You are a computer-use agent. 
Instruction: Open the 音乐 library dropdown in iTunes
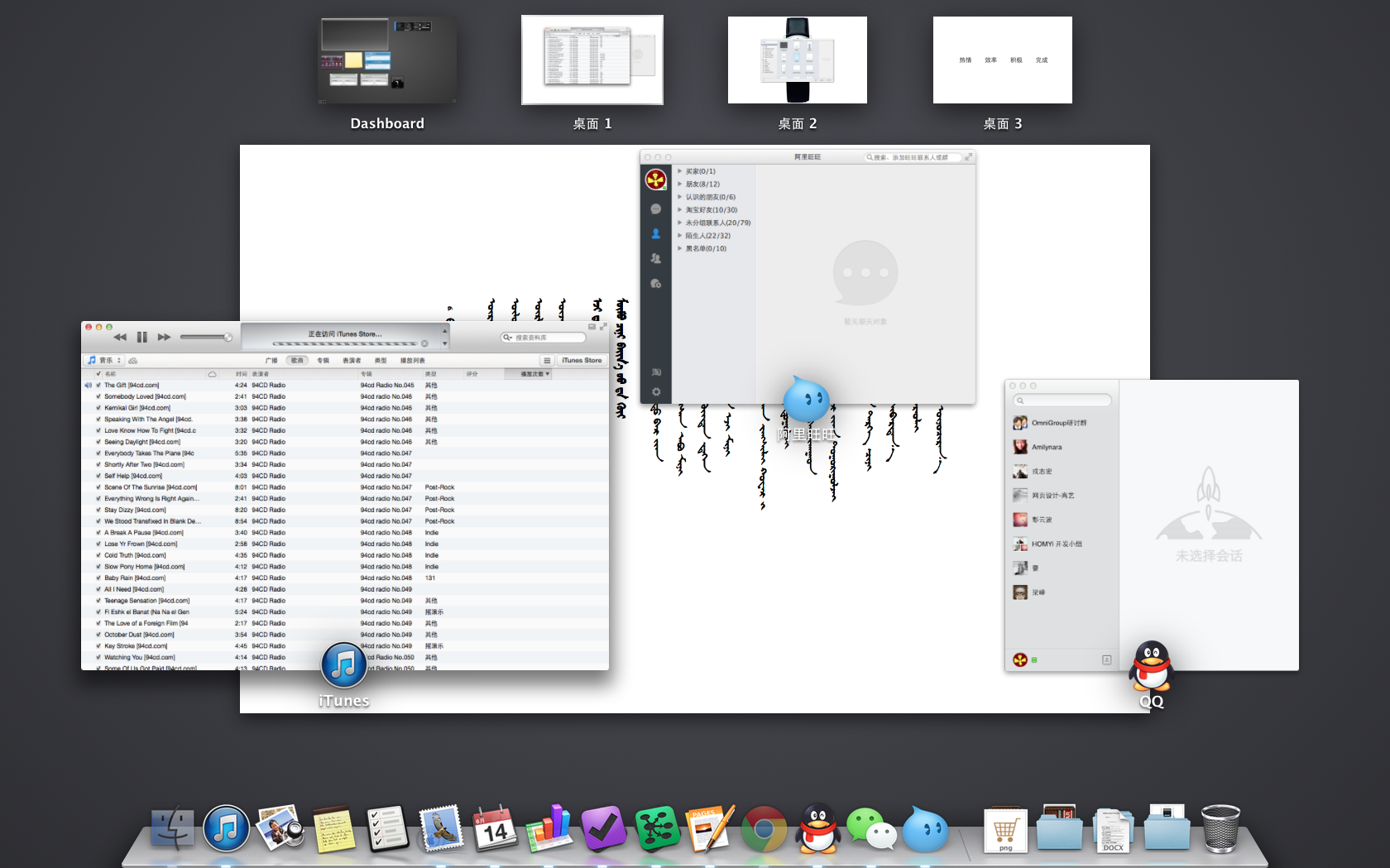(x=104, y=361)
